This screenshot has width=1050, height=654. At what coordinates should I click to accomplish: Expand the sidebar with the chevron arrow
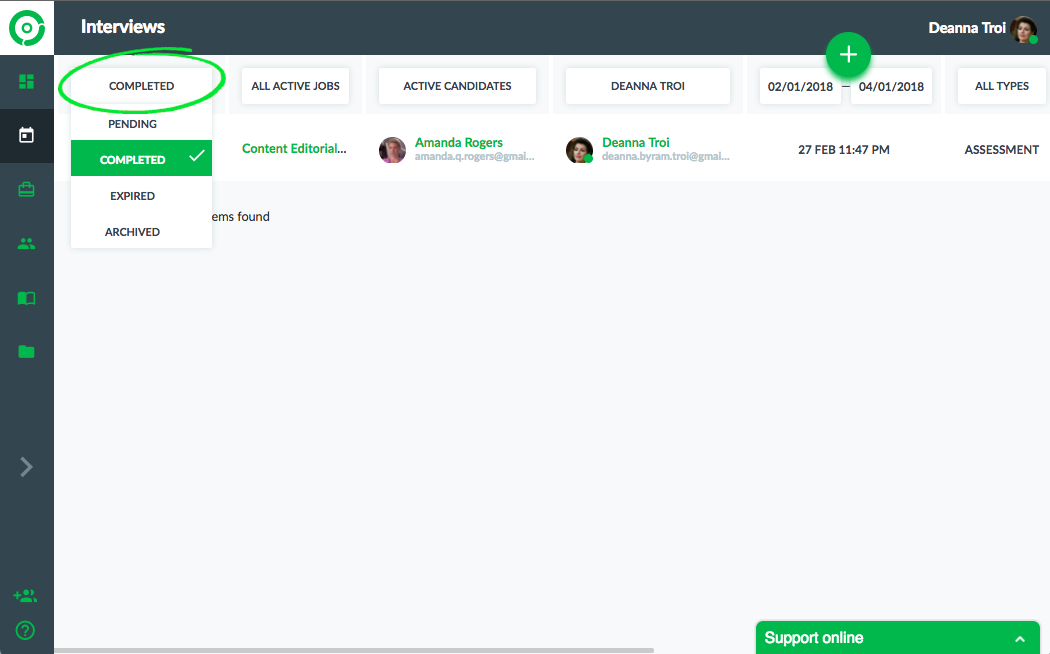tap(26, 467)
